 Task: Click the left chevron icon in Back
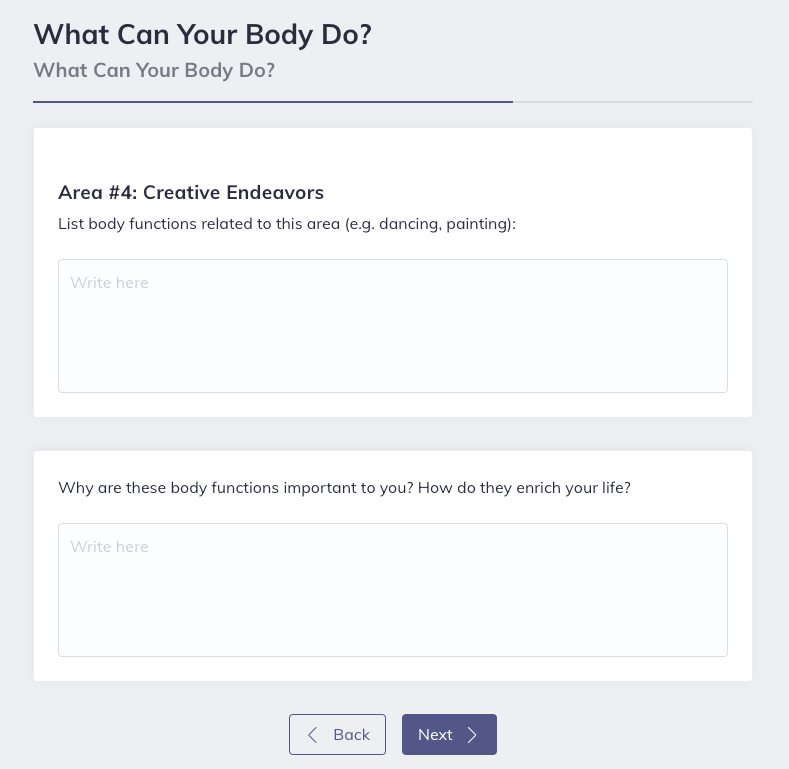313,735
